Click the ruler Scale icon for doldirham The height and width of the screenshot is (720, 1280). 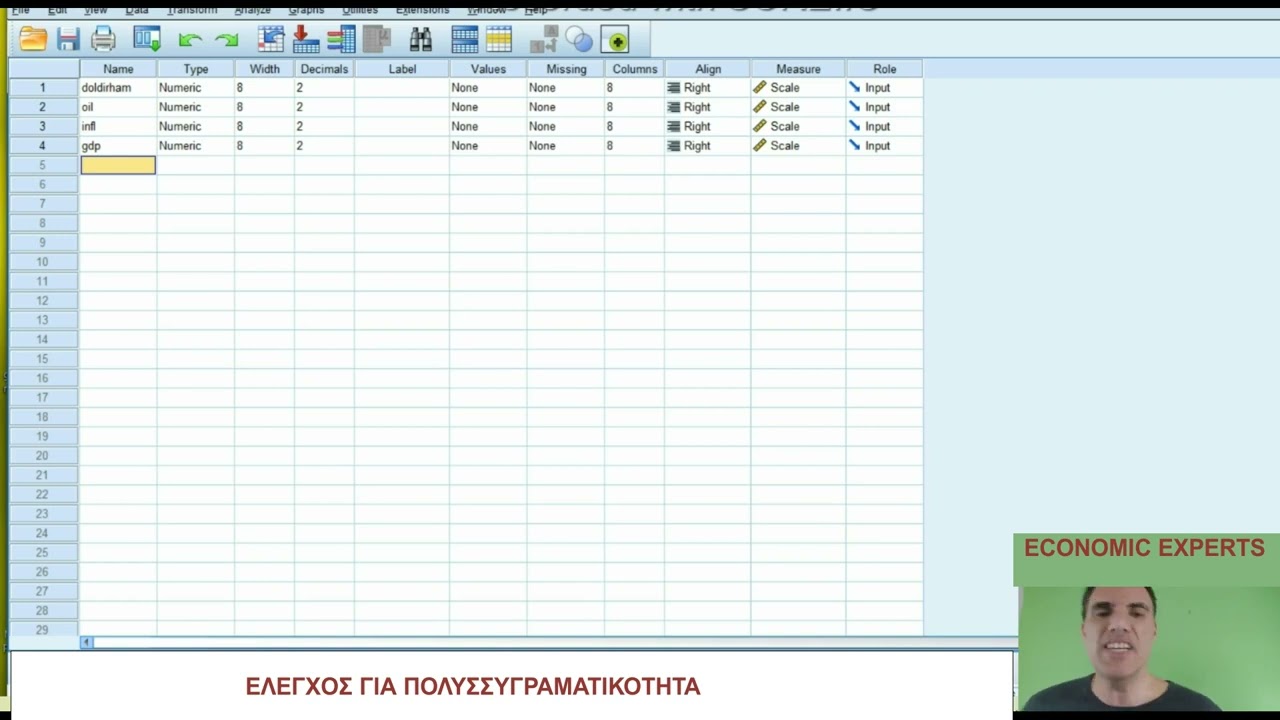click(x=760, y=88)
